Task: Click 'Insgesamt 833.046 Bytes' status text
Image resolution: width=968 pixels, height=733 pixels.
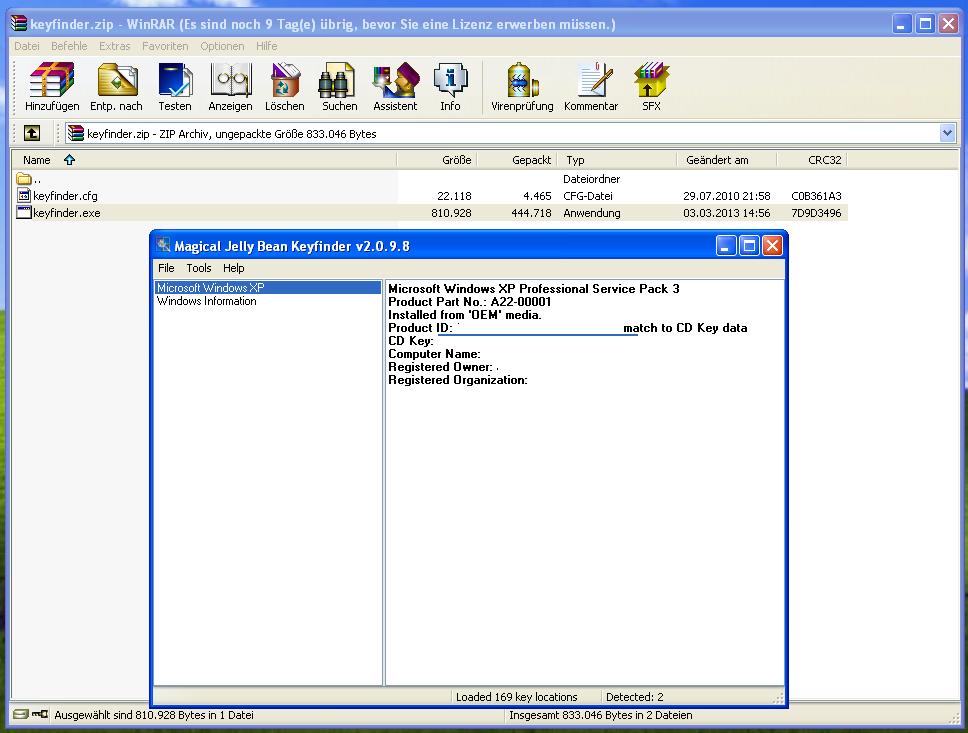Action: [601, 715]
